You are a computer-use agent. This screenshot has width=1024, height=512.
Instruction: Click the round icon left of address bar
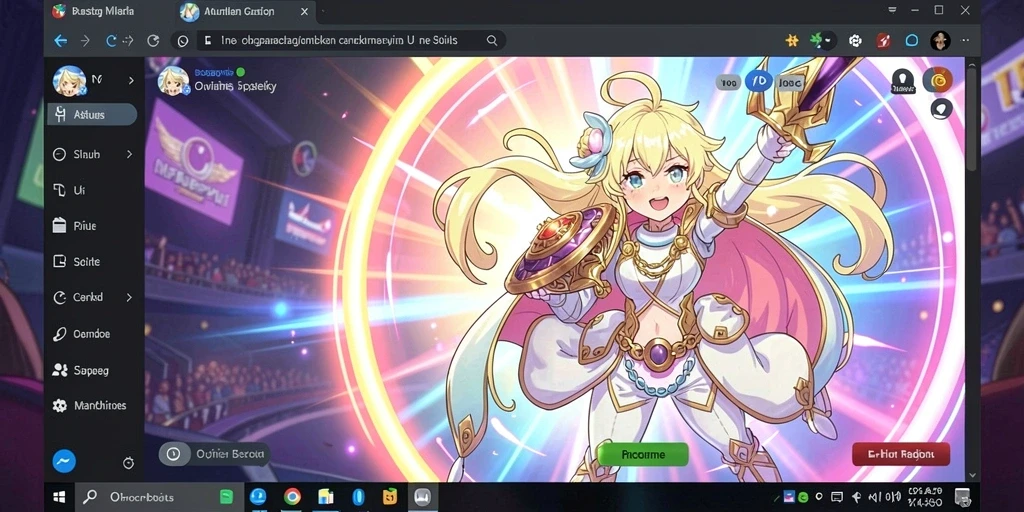pos(183,40)
